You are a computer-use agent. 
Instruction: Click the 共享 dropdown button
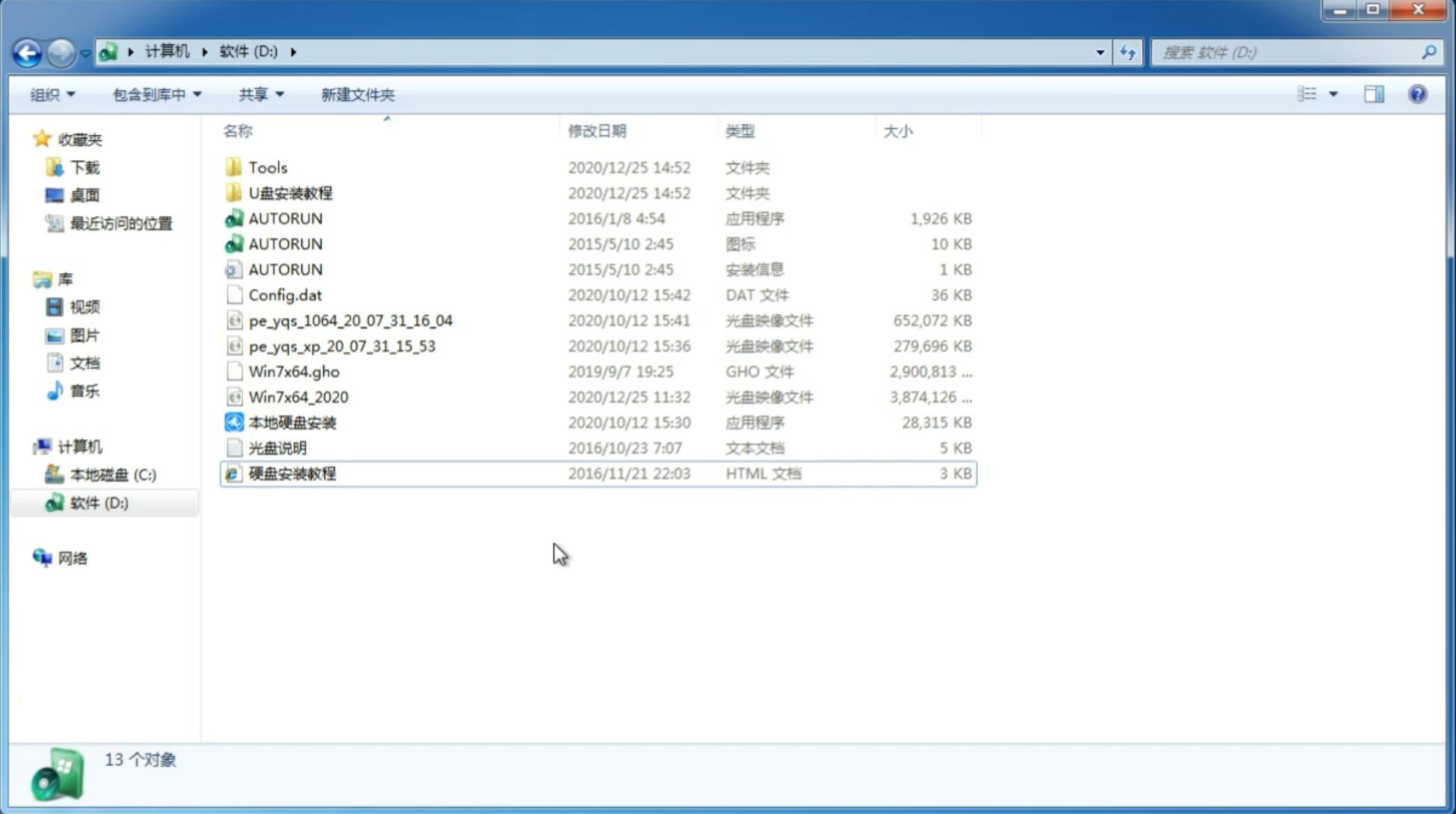click(x=260, y=94)
